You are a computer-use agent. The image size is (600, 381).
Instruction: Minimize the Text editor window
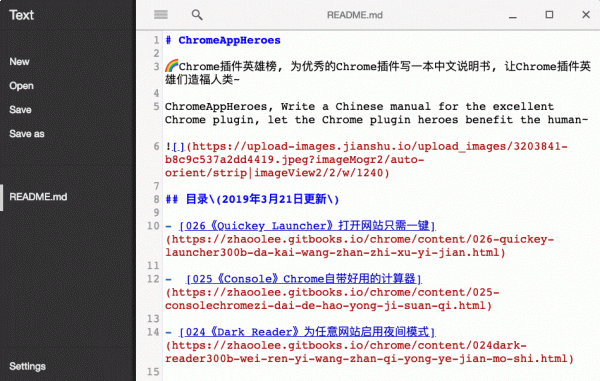(x=513, y=17)
